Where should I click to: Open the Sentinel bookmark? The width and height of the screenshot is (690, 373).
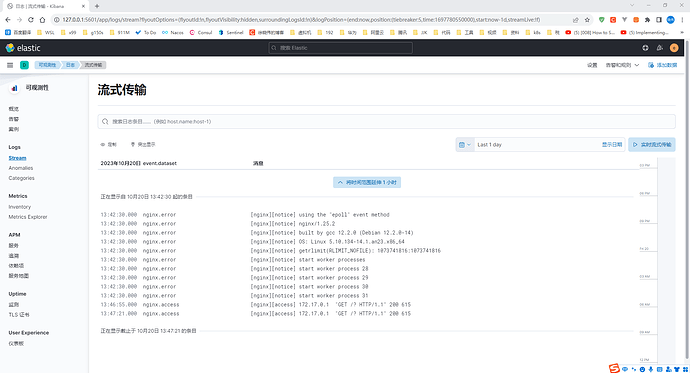[231, 33]
